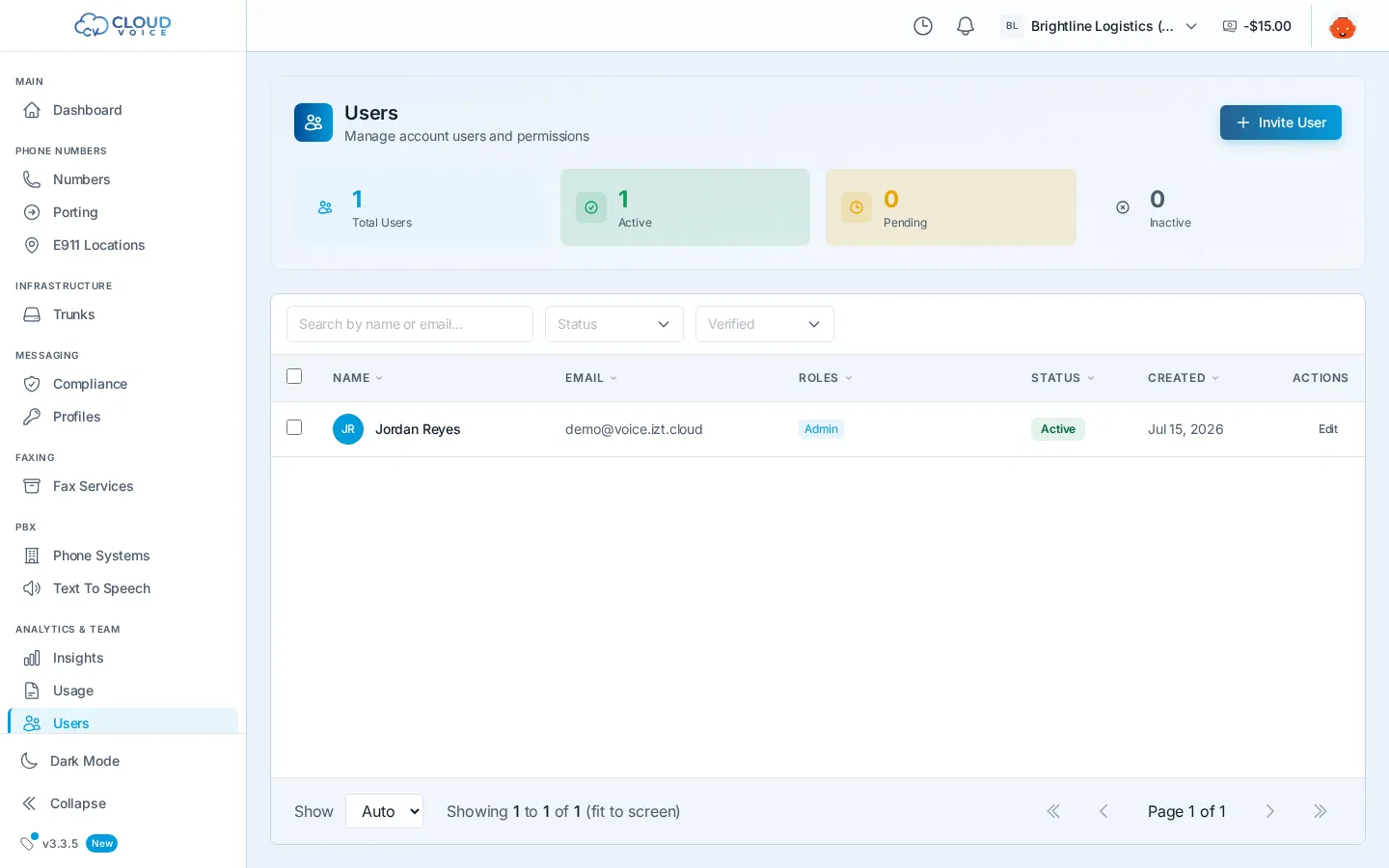Check the Jordan Reyes row checkbox
This screenshot has height=868, width=1389.
[294, 427]
